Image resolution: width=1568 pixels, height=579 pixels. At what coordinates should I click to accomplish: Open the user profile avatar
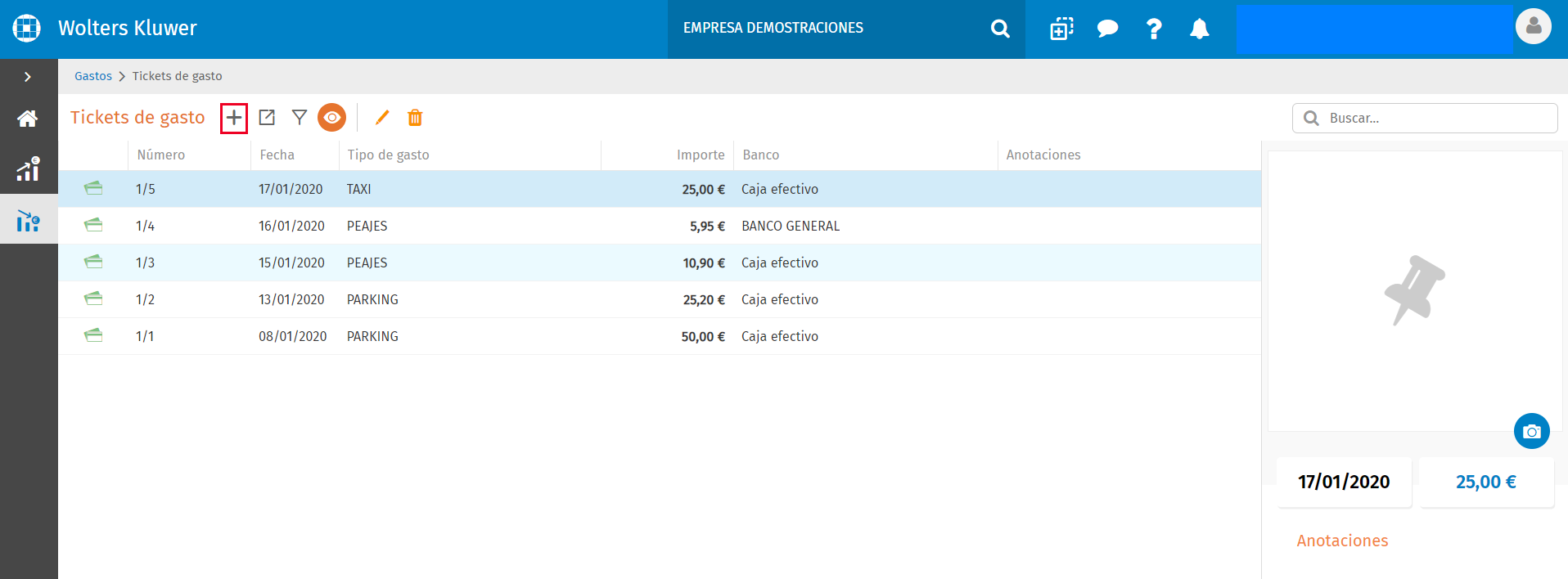[x=1534, y=26]
